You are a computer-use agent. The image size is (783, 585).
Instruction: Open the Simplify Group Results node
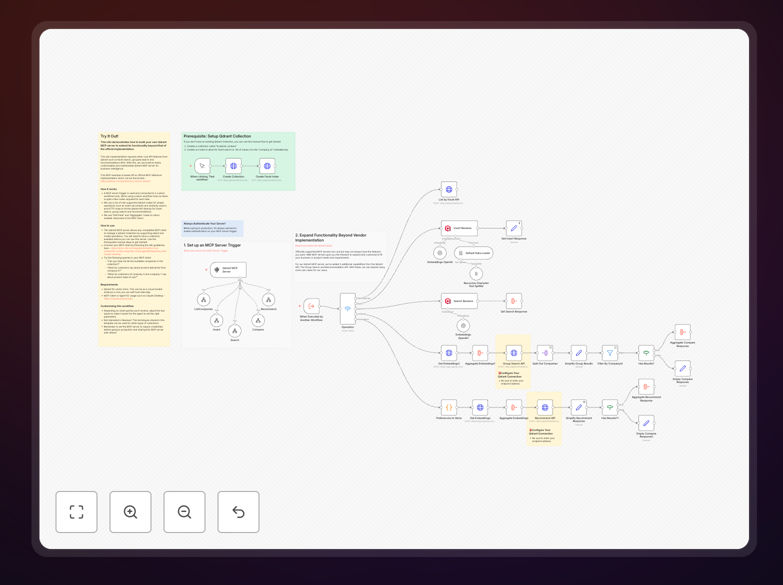tap(579, 353)
